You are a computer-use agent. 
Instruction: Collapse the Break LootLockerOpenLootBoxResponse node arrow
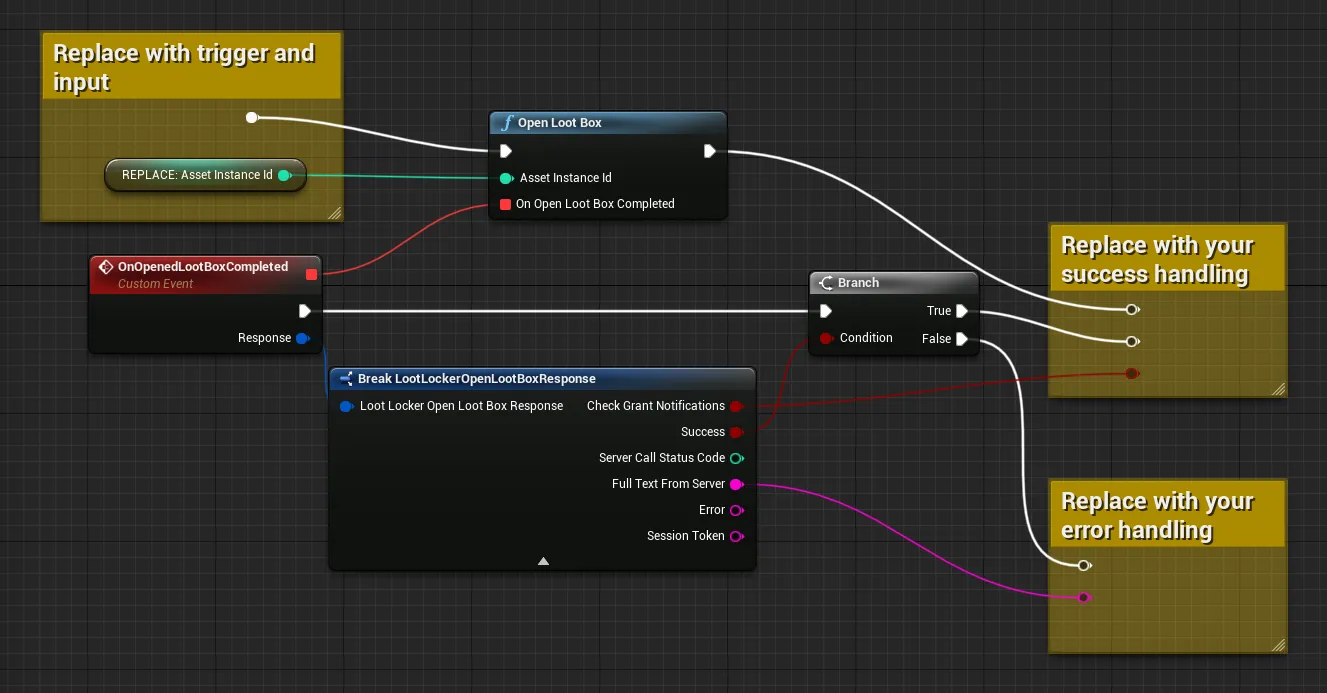pos(543,561)
